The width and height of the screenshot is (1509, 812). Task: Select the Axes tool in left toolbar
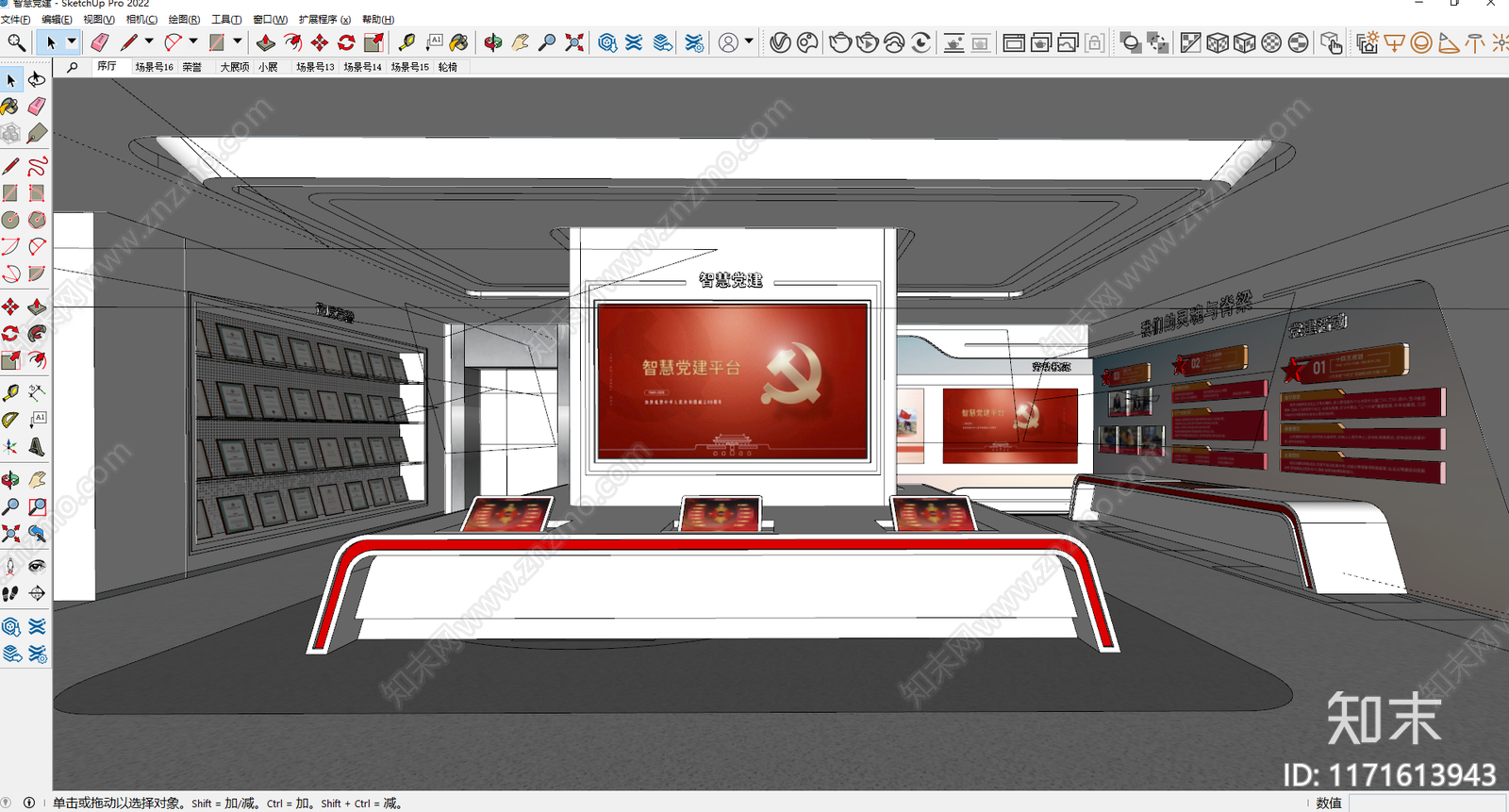coord(10,447)
